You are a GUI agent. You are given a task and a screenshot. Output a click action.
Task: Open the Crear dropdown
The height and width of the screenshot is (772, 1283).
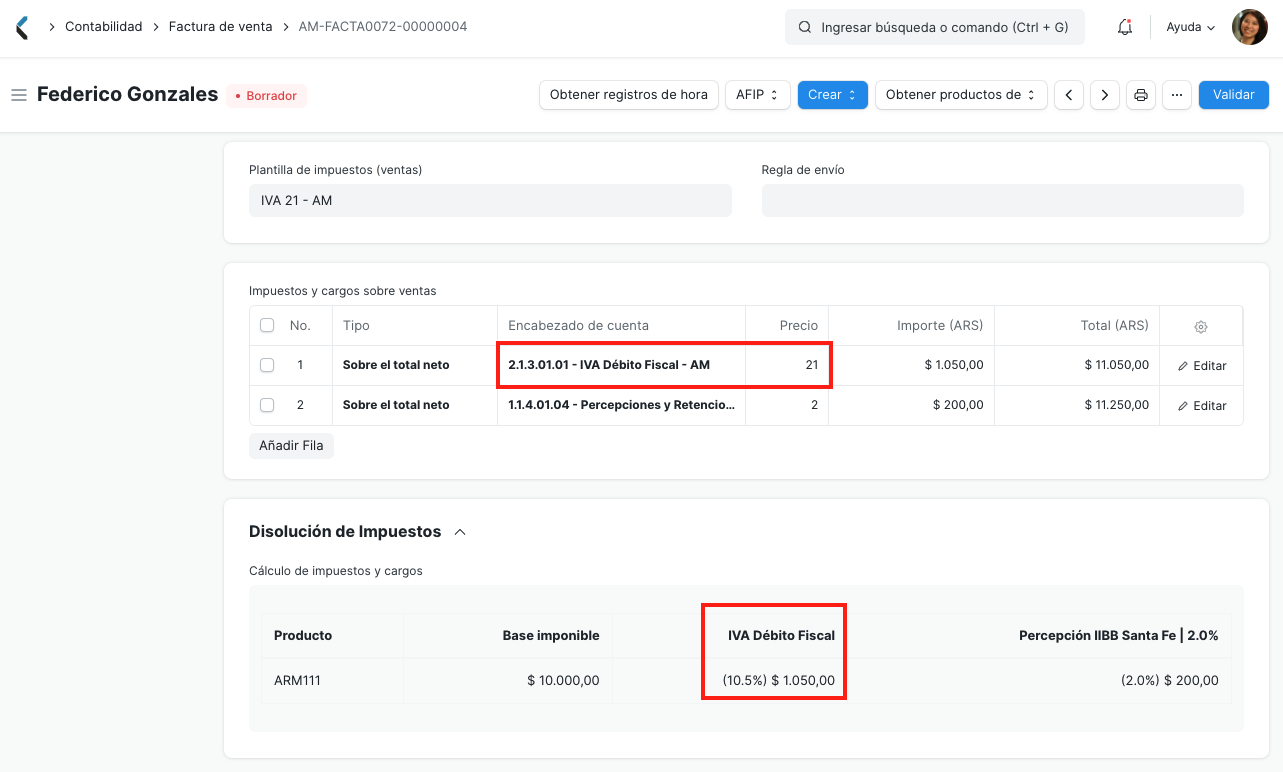pyautogui.click(x=832, y=95)
